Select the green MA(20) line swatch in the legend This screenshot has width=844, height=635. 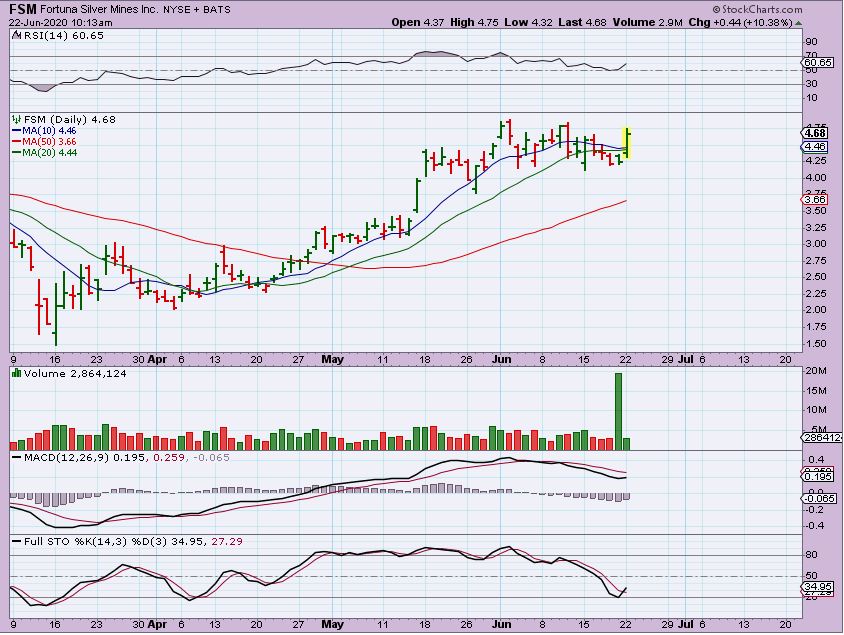17,153
